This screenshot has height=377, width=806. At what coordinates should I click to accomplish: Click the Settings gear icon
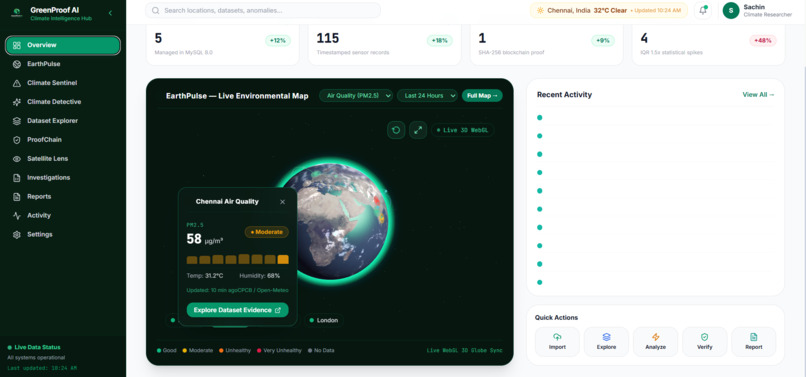point(17,235)
